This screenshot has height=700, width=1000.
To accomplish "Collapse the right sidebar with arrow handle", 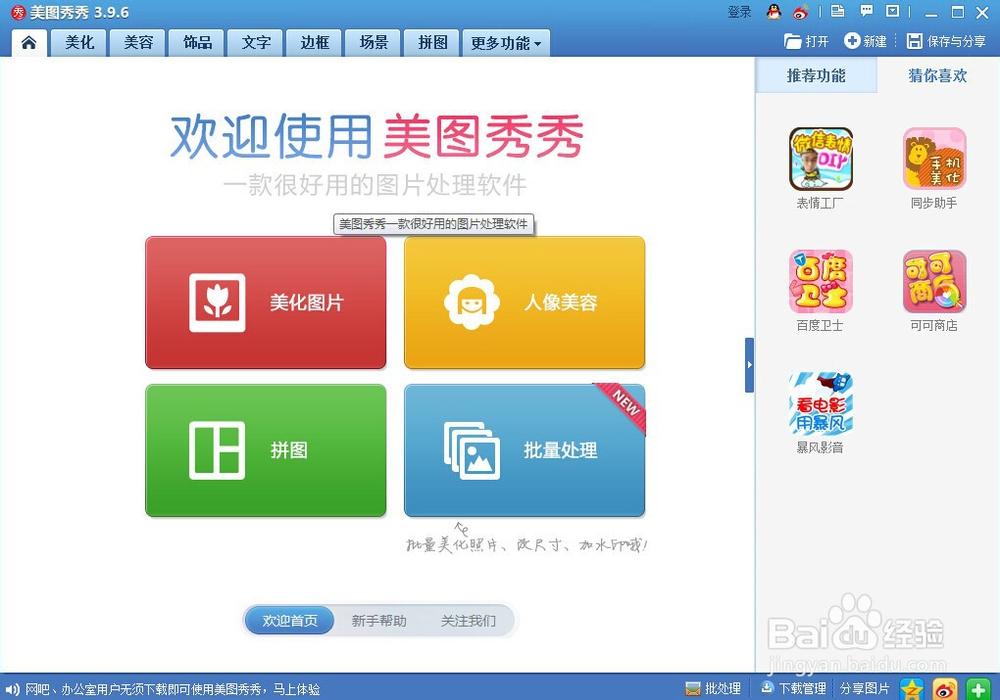I will click(749, 365).
